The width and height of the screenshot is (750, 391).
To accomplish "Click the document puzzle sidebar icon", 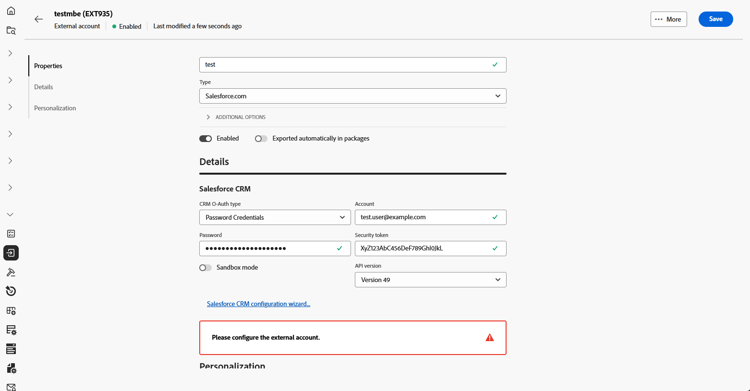I will coord(11,368).
